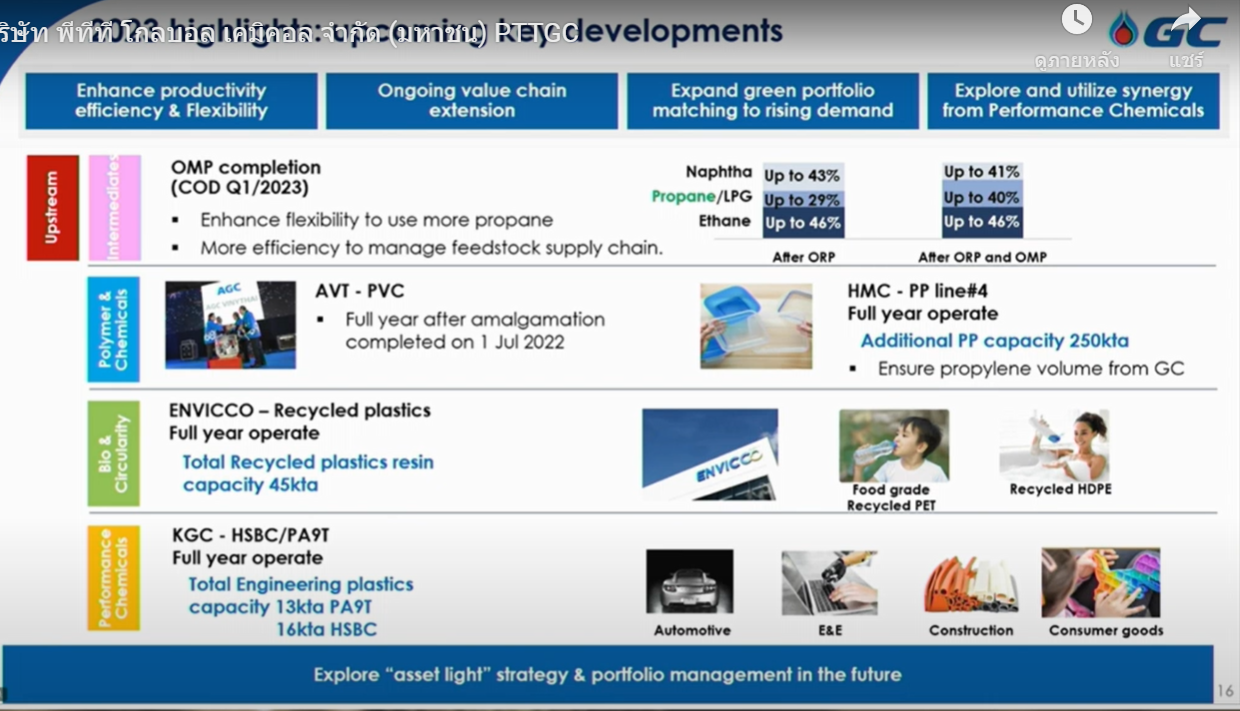Click the red Upstream label
Screen dimensions: 1240x711
point(52,207)
